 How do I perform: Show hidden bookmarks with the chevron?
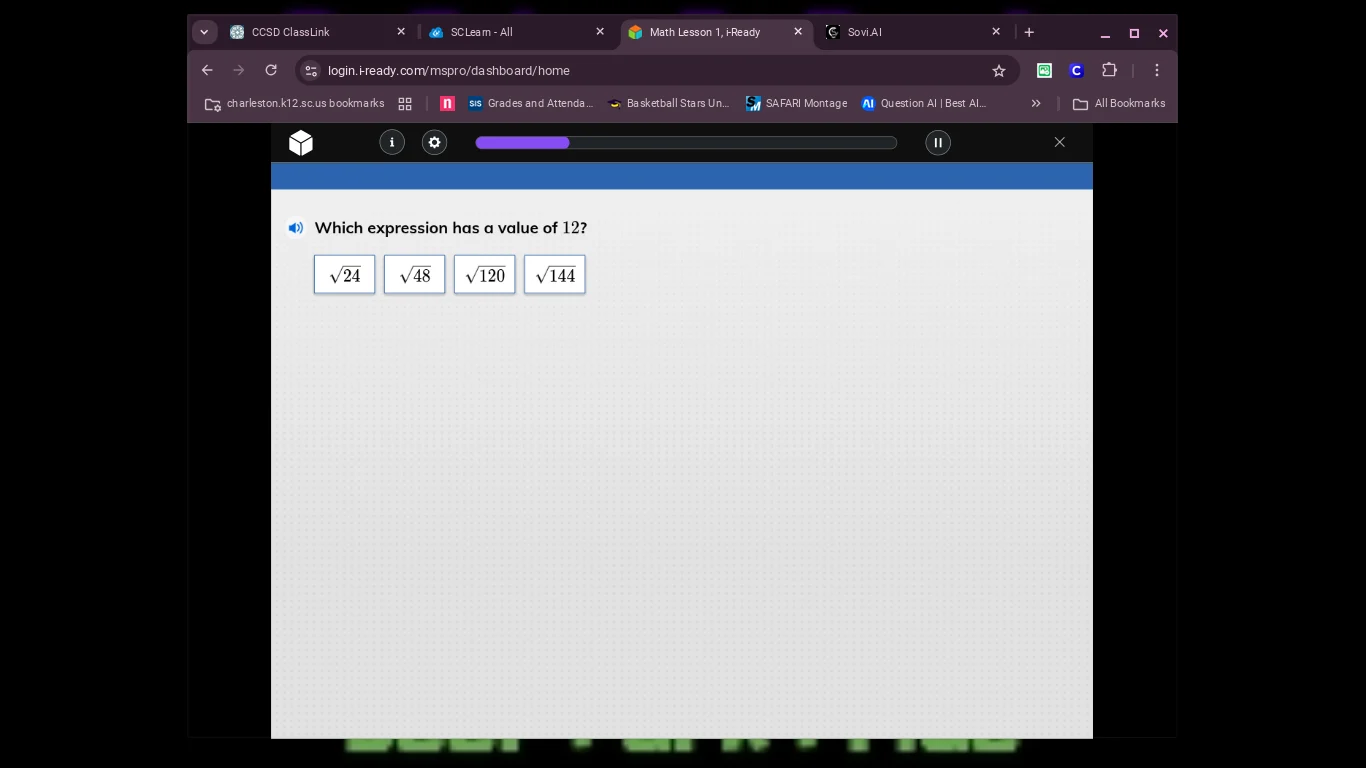pos(1036,103)
